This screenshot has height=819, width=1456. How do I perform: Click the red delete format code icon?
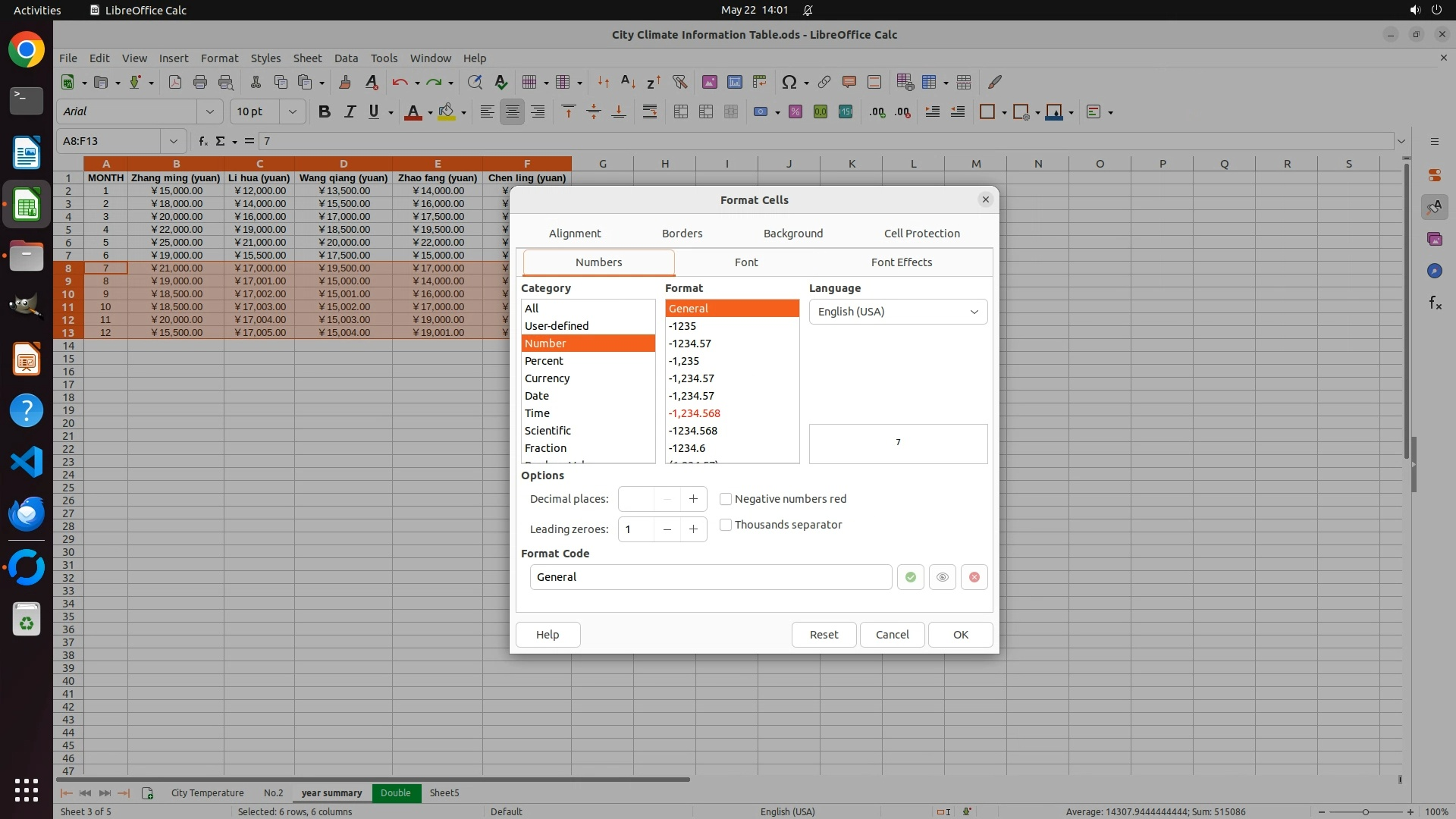974,577
